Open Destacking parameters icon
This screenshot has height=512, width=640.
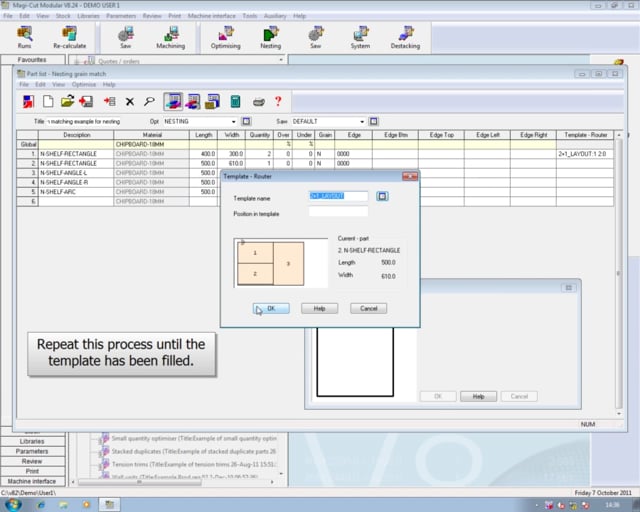(405, 37)
